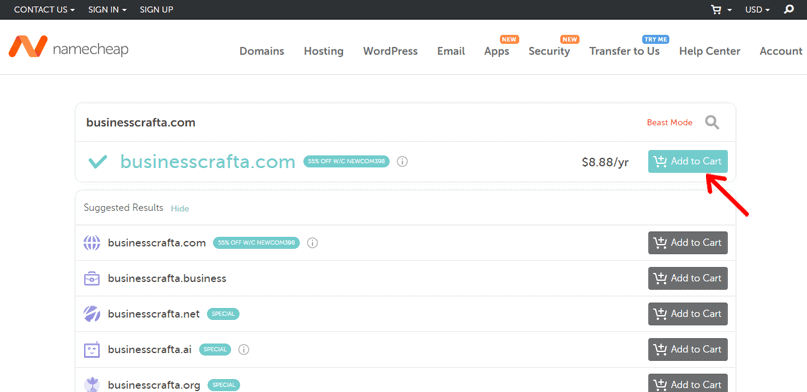The width and height of the screenshot is (807, 392).
Task: Click the SPECIAL badge beside businesscrafta.org
Action: [224, 385]
